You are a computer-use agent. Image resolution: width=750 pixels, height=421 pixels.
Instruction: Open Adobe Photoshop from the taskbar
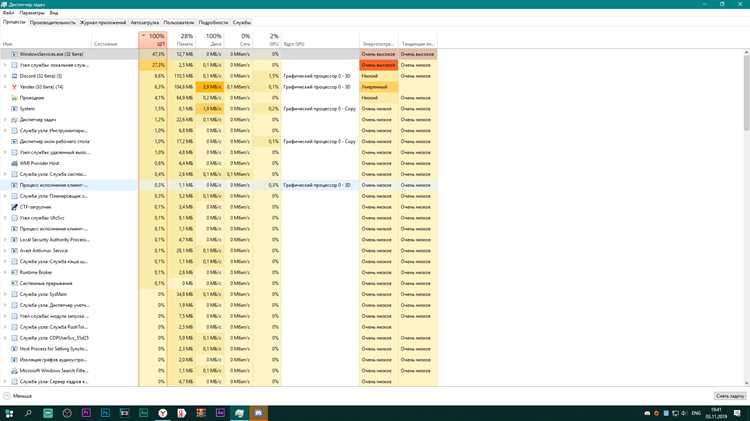point(105,413)
